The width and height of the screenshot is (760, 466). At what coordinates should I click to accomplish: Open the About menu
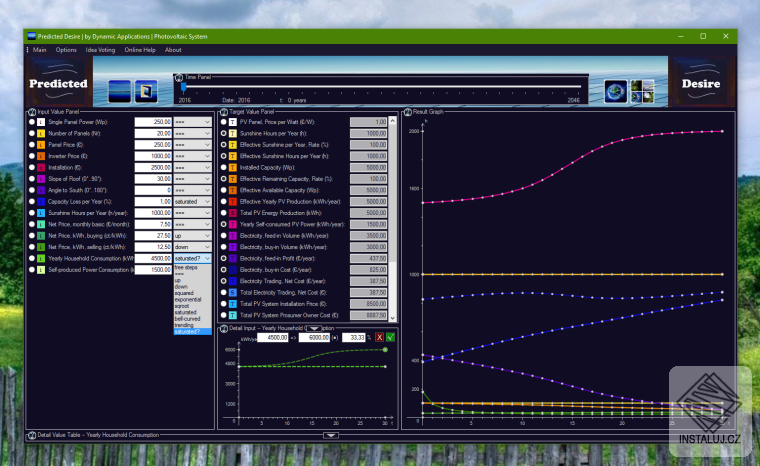173,50
